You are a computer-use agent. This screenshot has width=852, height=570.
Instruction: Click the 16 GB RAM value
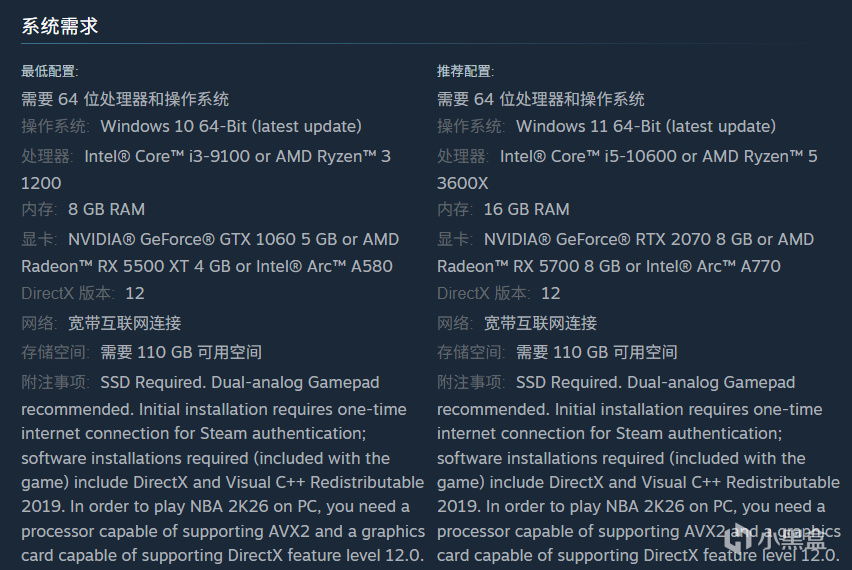coord(527,209)
